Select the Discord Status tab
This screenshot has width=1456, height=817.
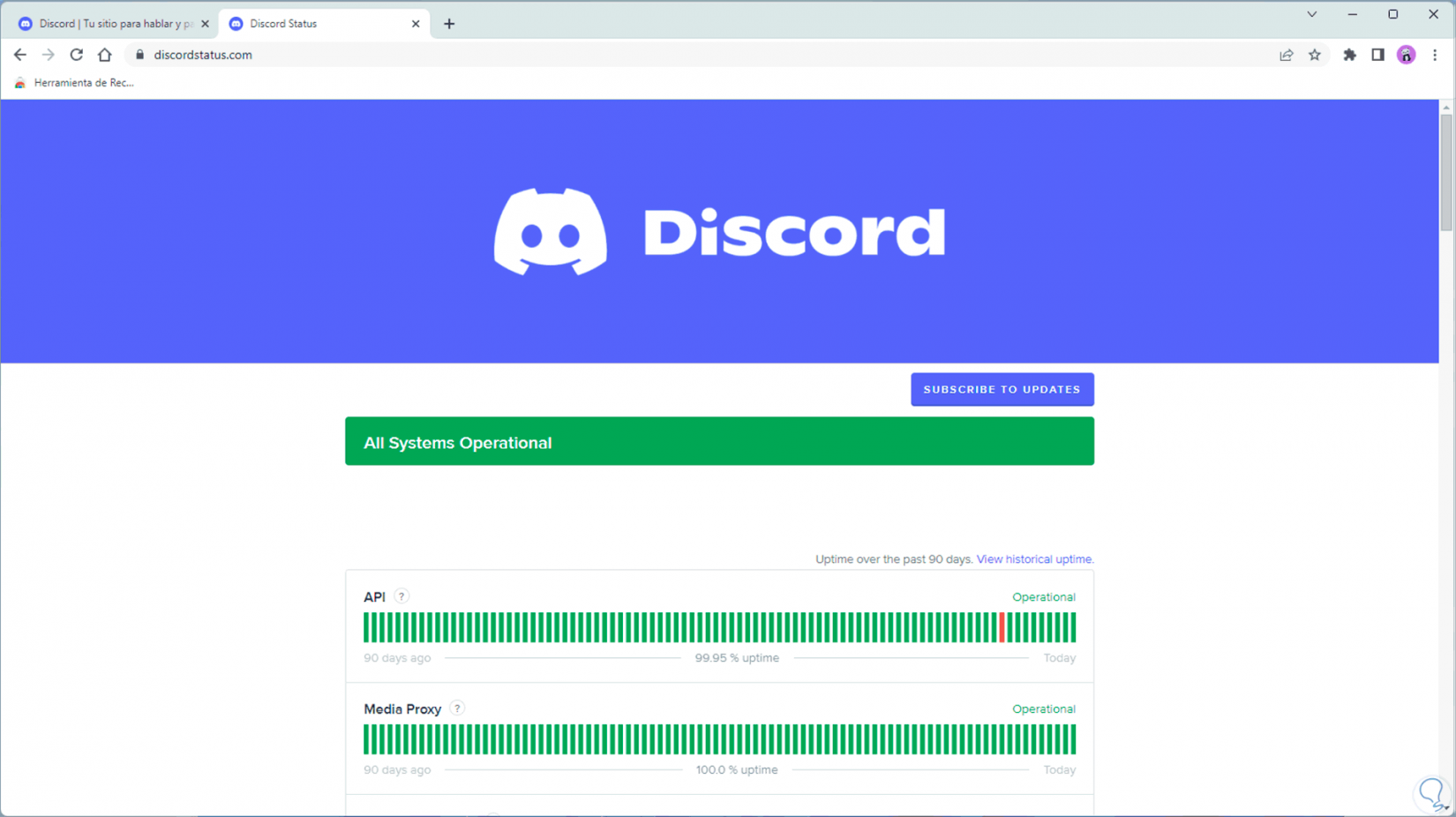pyautogui.click(x=323, y=24)
